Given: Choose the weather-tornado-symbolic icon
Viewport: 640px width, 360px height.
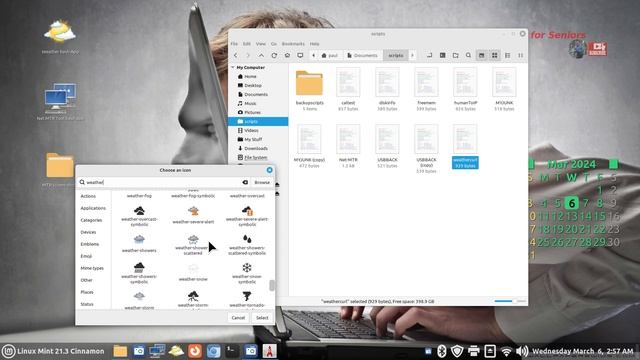Looking at the screenshot, I should [247, 296].
